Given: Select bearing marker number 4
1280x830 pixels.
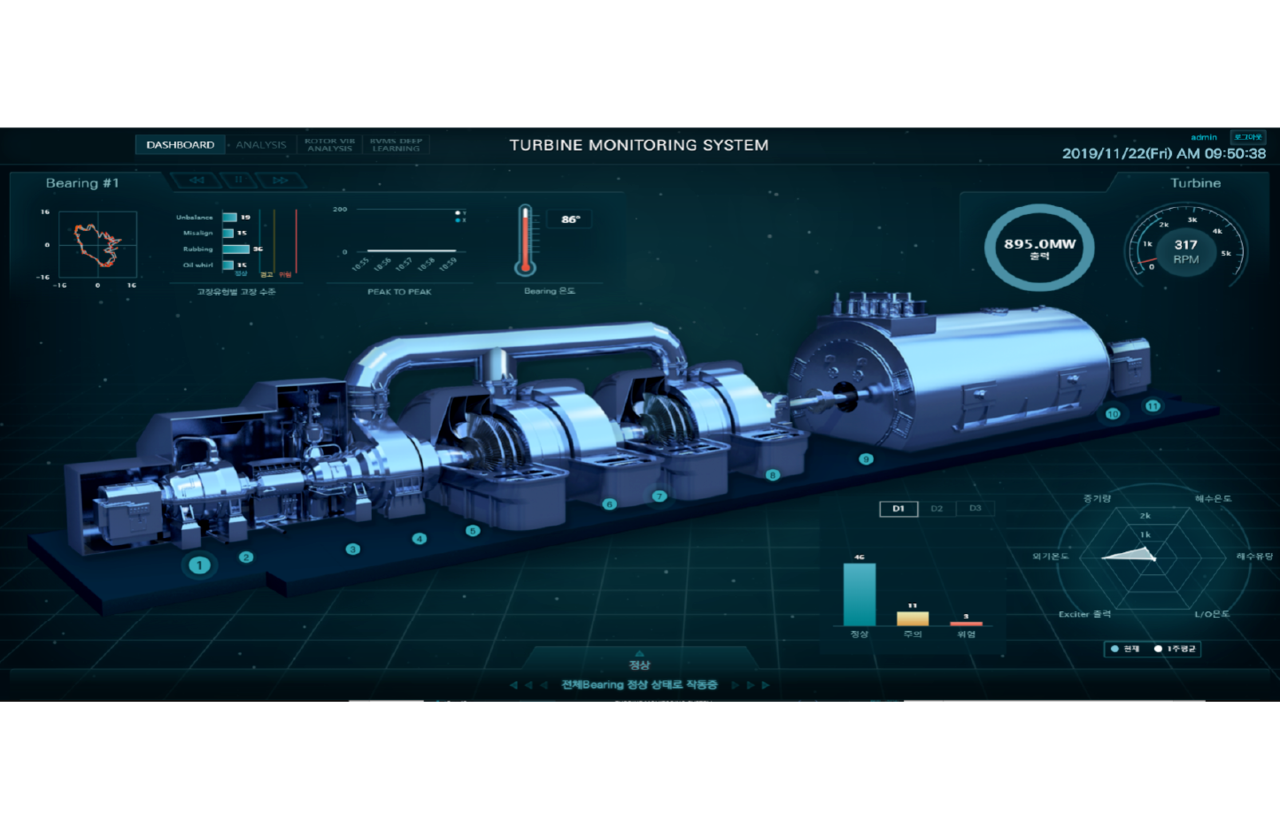Looking at the screenshot, I should tap(420, 539).
